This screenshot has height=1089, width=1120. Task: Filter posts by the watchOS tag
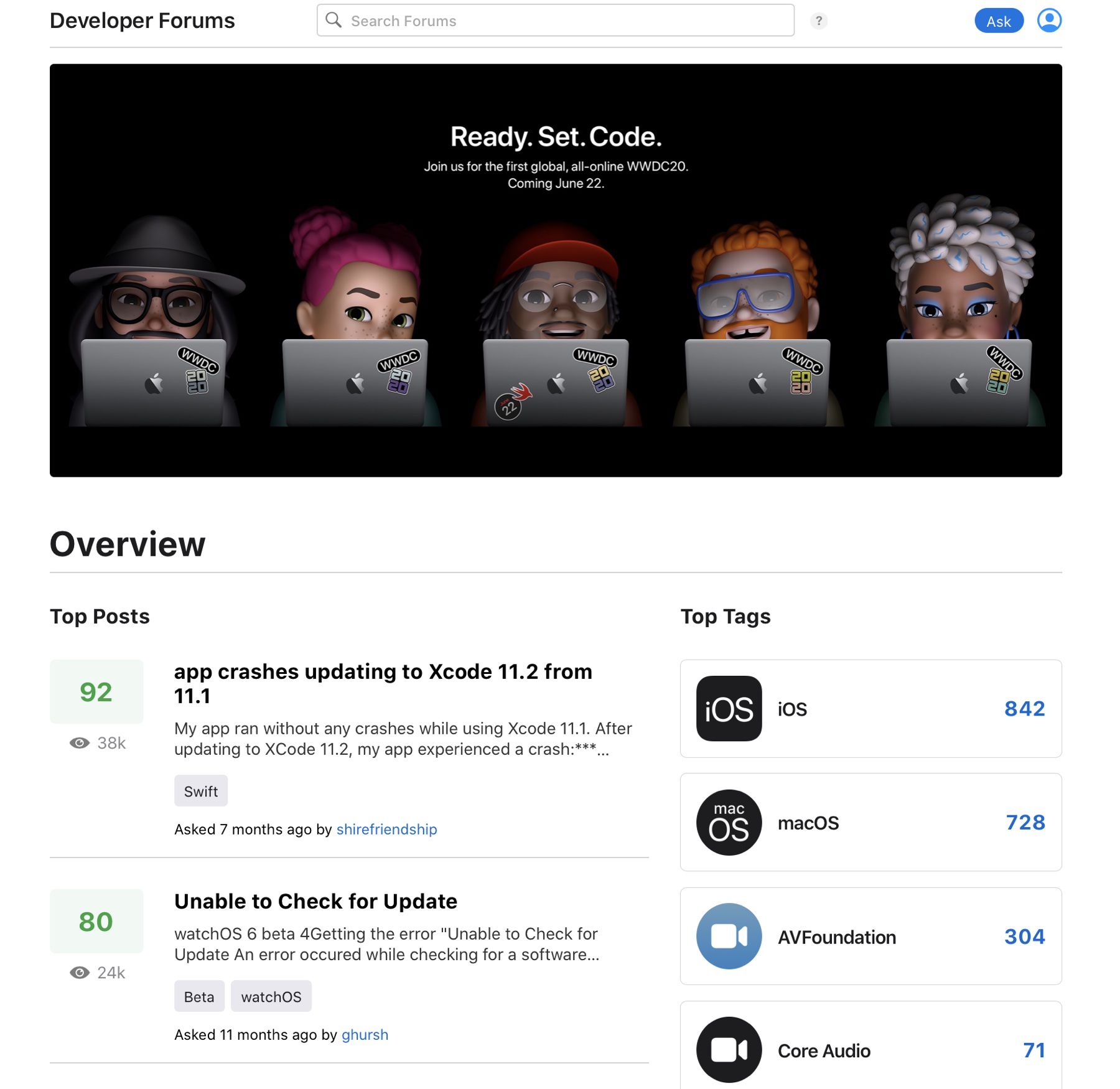click(271, 996)
